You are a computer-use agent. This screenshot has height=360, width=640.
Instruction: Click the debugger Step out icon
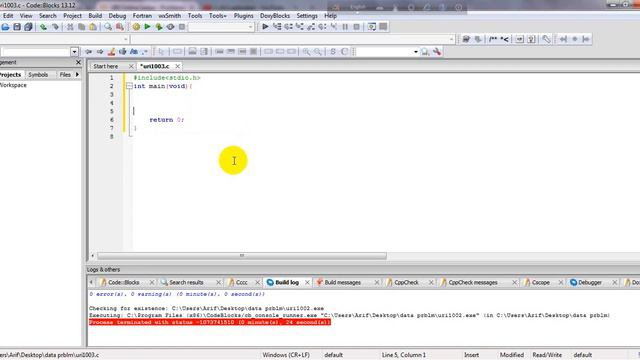pyautogui.click(x=311, y=27)
